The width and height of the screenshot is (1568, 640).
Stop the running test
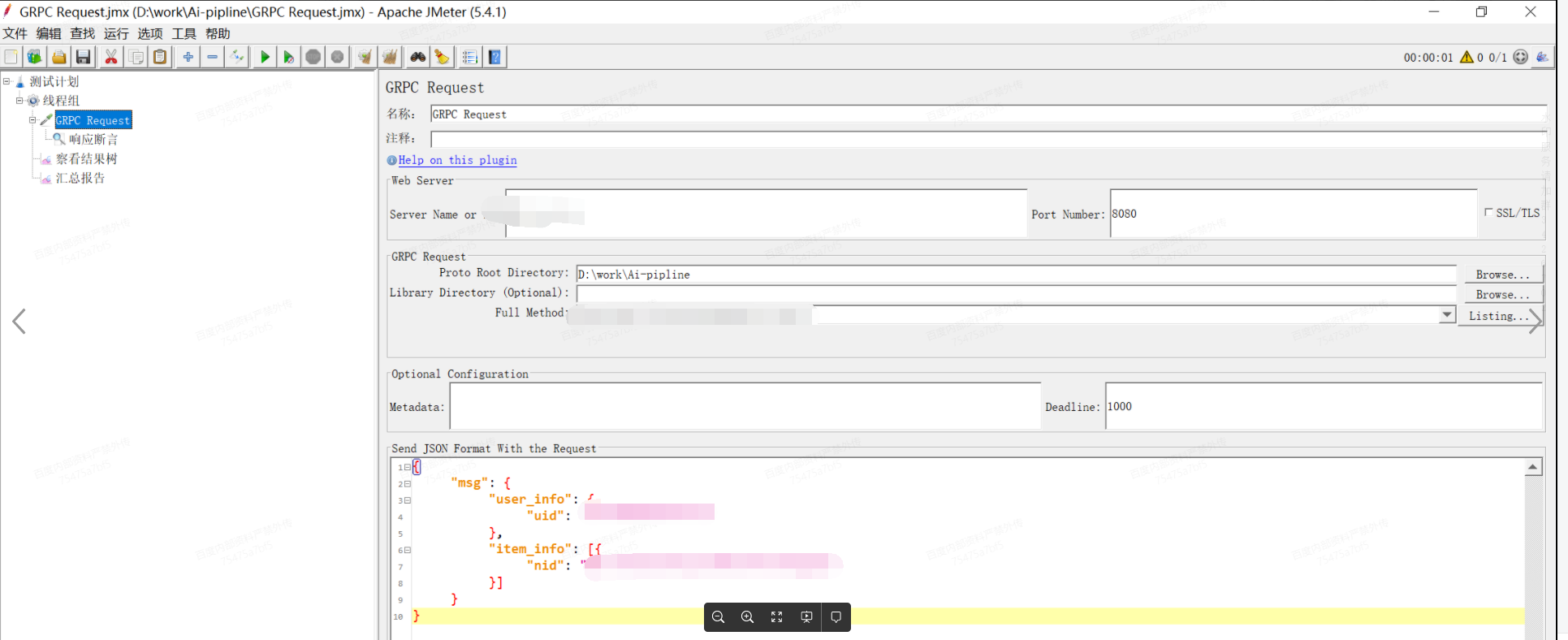click(x=313, y=57)
